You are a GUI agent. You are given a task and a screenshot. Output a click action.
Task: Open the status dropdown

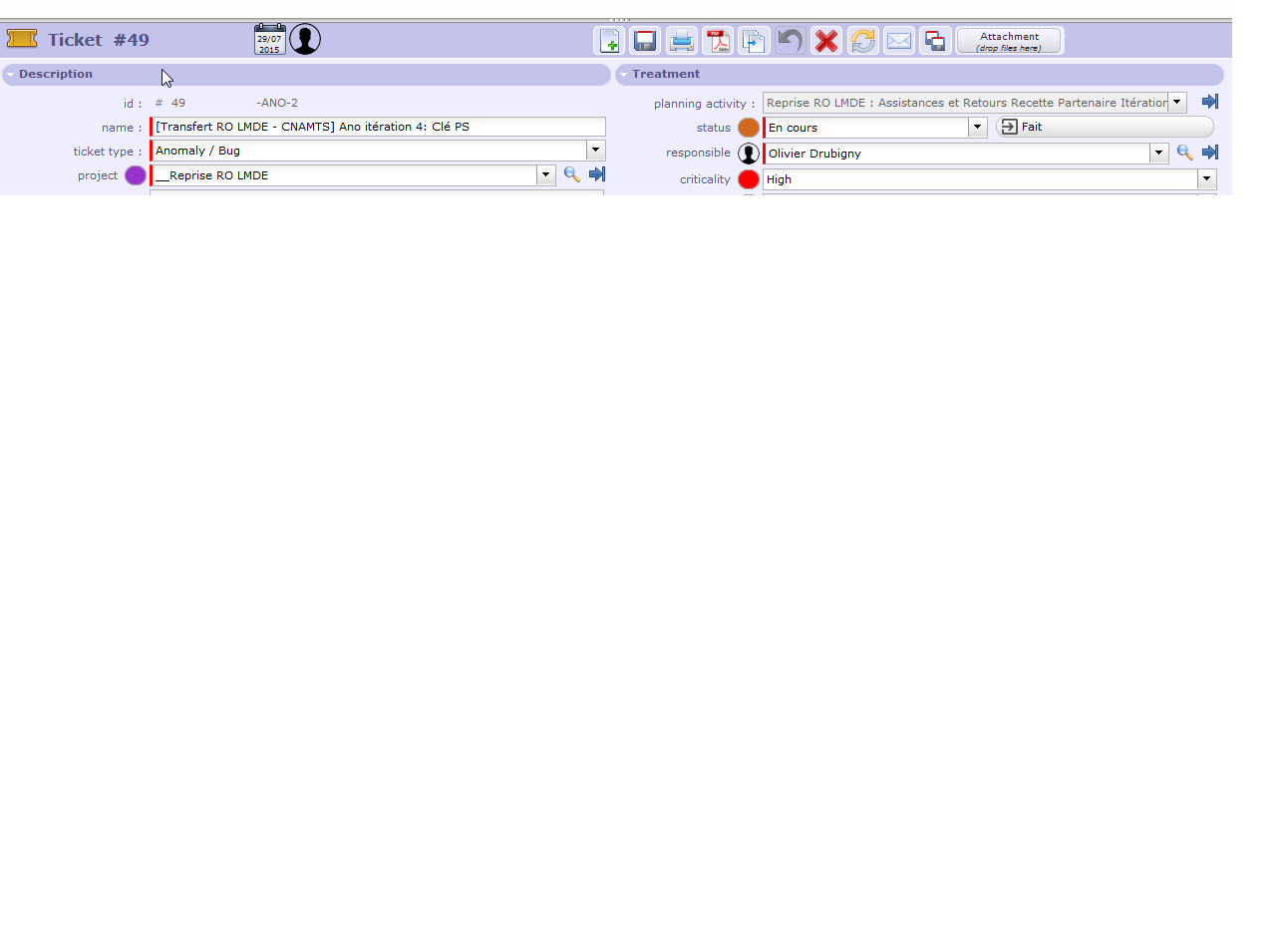point(978,128)
